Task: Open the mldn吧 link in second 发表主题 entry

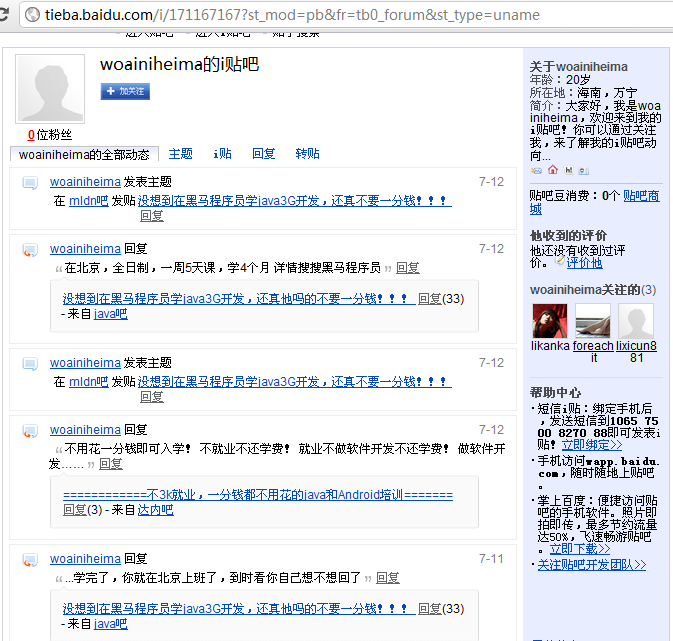Action: 88,382
